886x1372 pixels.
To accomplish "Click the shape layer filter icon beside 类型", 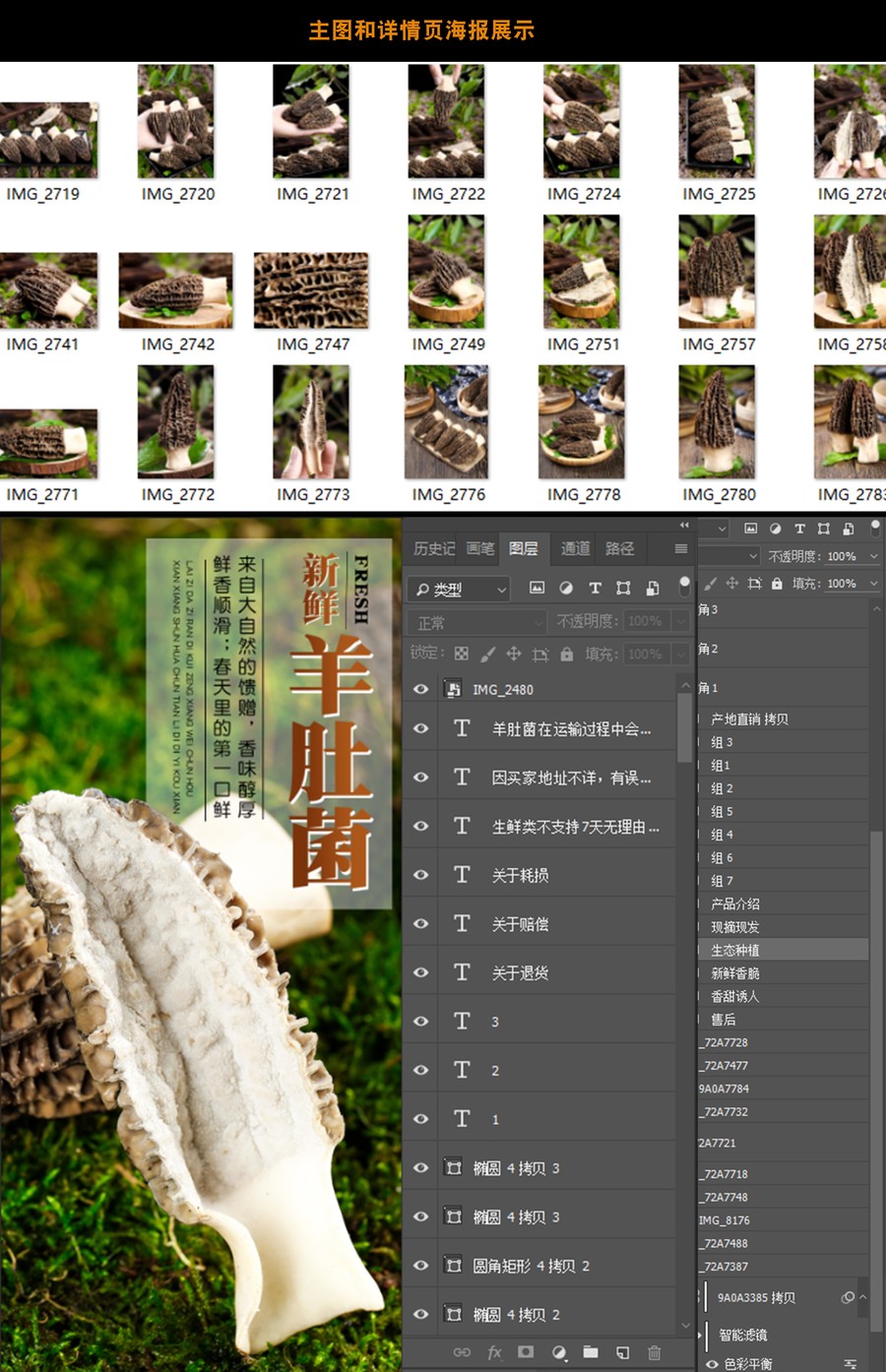I will pos(623,589).
